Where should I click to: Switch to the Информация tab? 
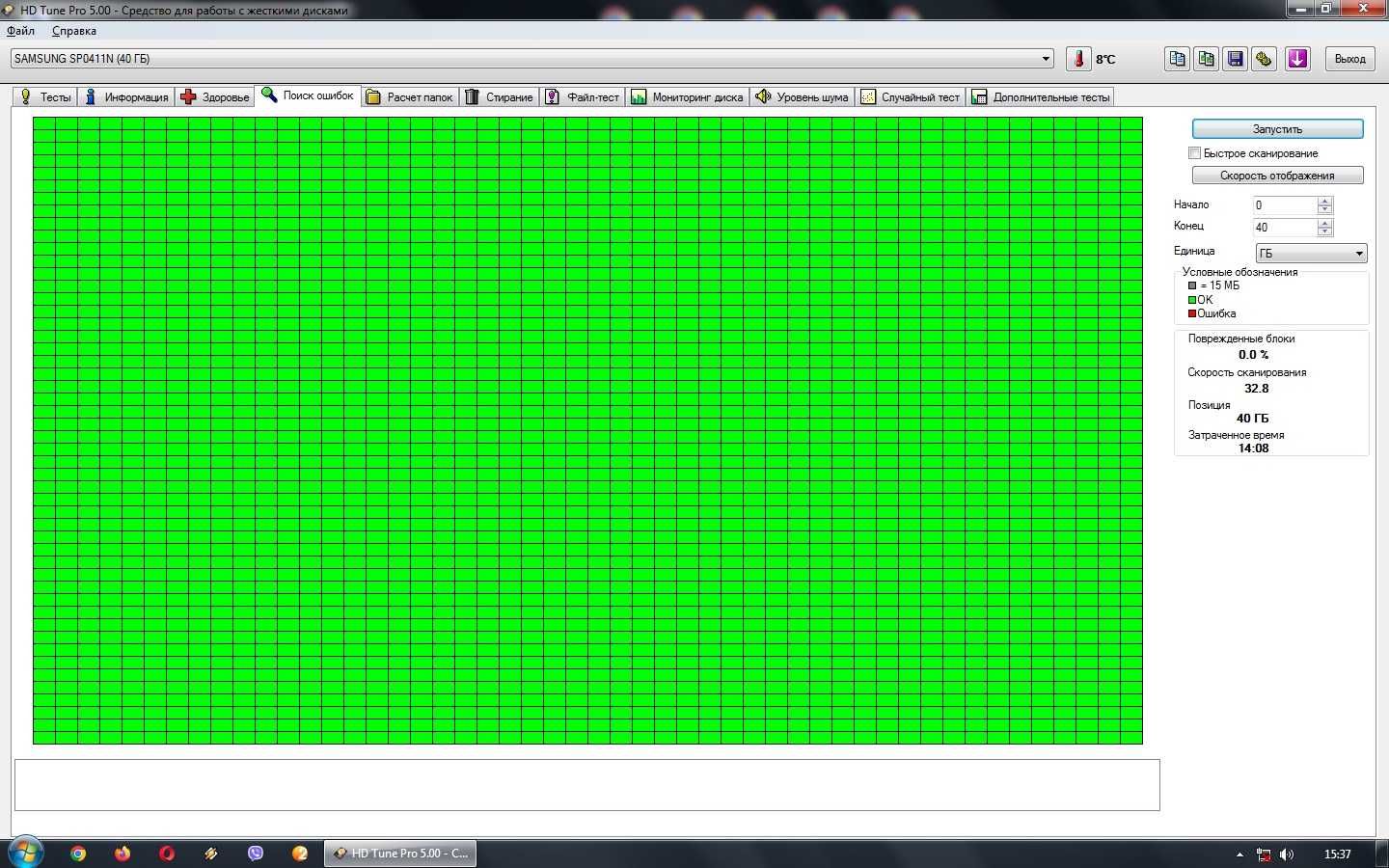pos(126,96)
